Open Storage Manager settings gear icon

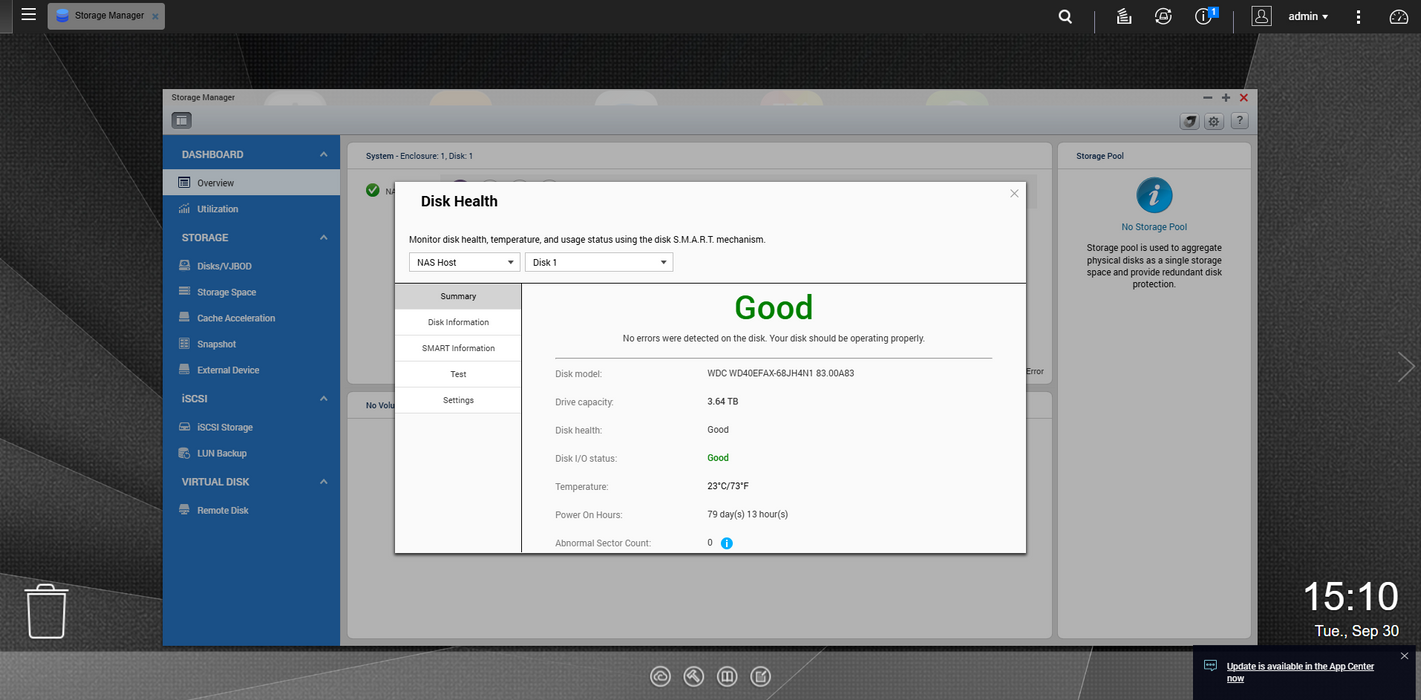click(1214, 121)
